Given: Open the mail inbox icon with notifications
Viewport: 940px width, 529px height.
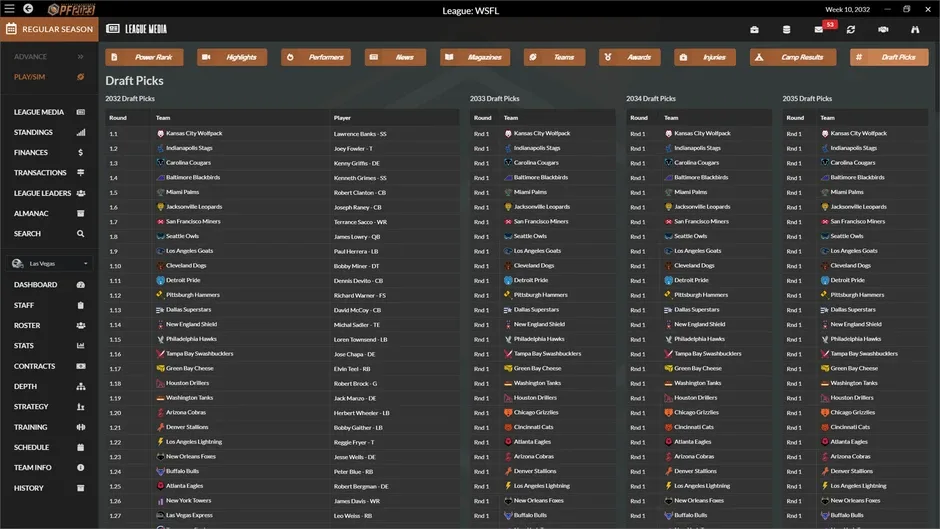Looking at the screenshot, I should click(818, 29).
